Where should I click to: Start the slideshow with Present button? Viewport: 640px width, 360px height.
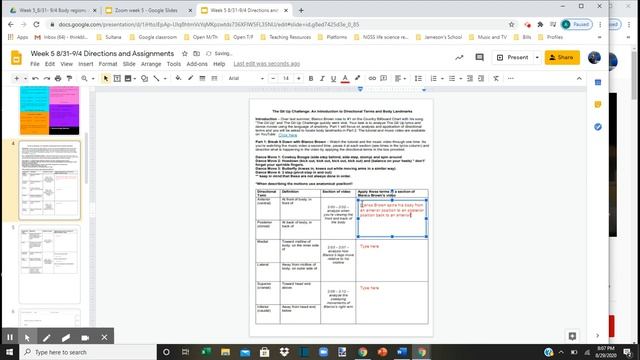click(512, 58)
